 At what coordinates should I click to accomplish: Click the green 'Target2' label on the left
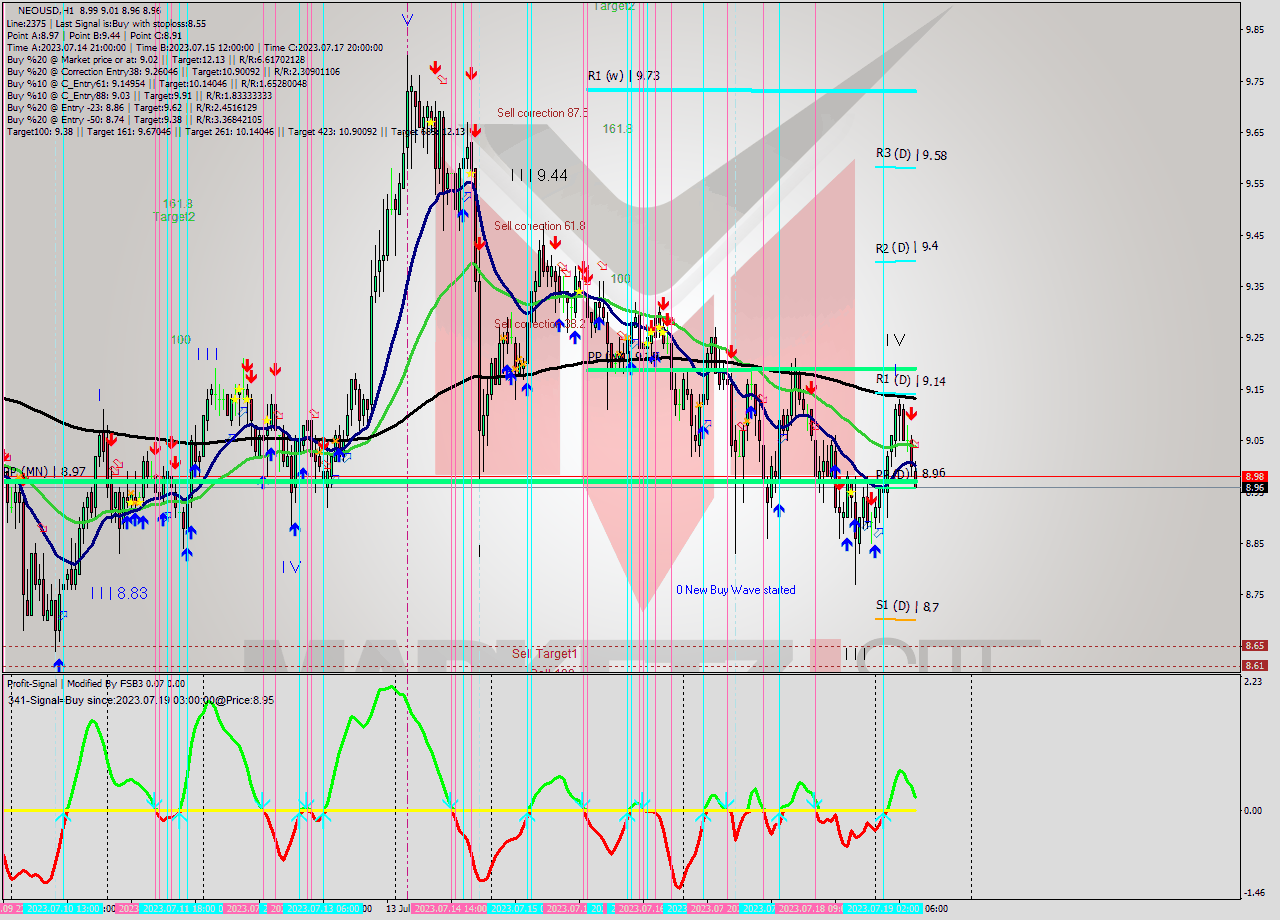pyautogui.click(x=174, y=217)
